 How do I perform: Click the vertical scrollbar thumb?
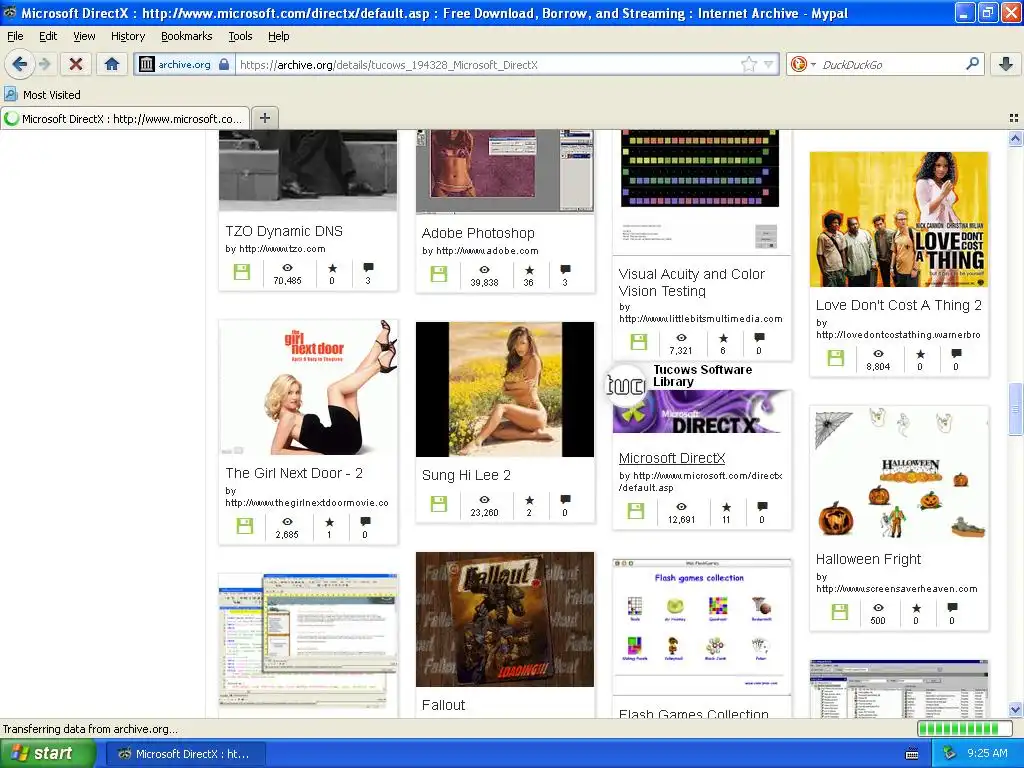pyautogui.click(x=1015, y=409)
